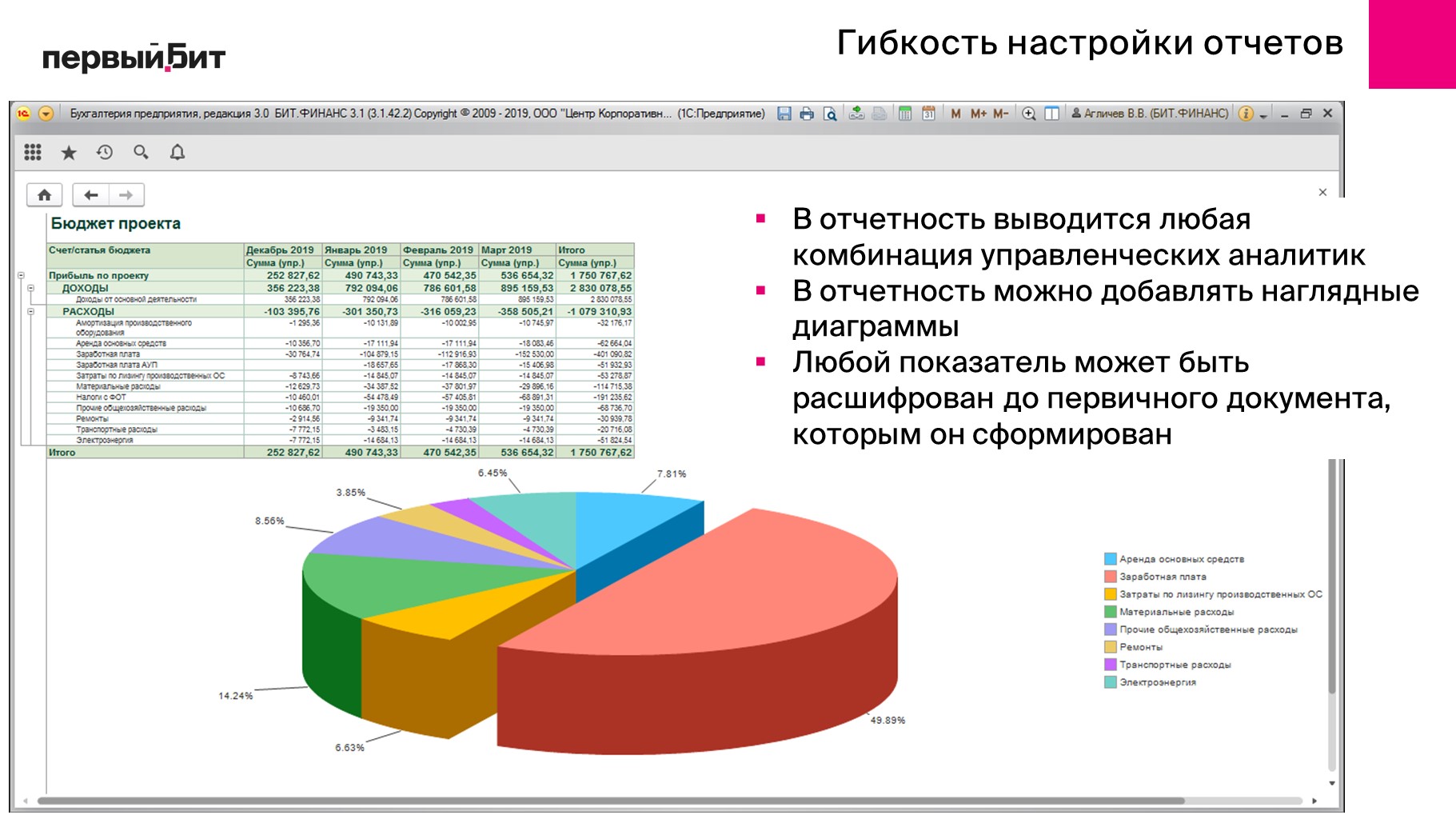Click the Счет/статья бюджета header cell

(146, 256)
